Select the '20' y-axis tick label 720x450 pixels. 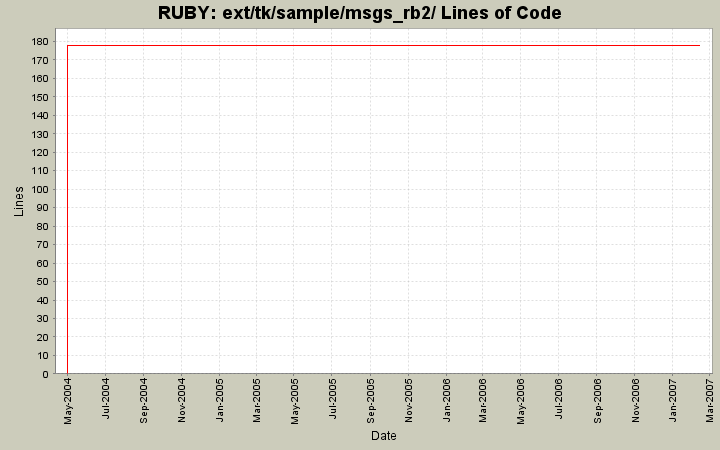[42, 338]
